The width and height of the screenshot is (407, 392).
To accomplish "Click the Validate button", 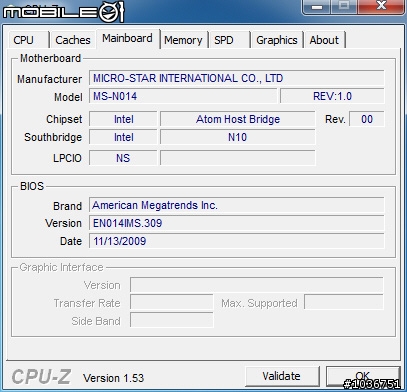I will (x=282, y=376).
